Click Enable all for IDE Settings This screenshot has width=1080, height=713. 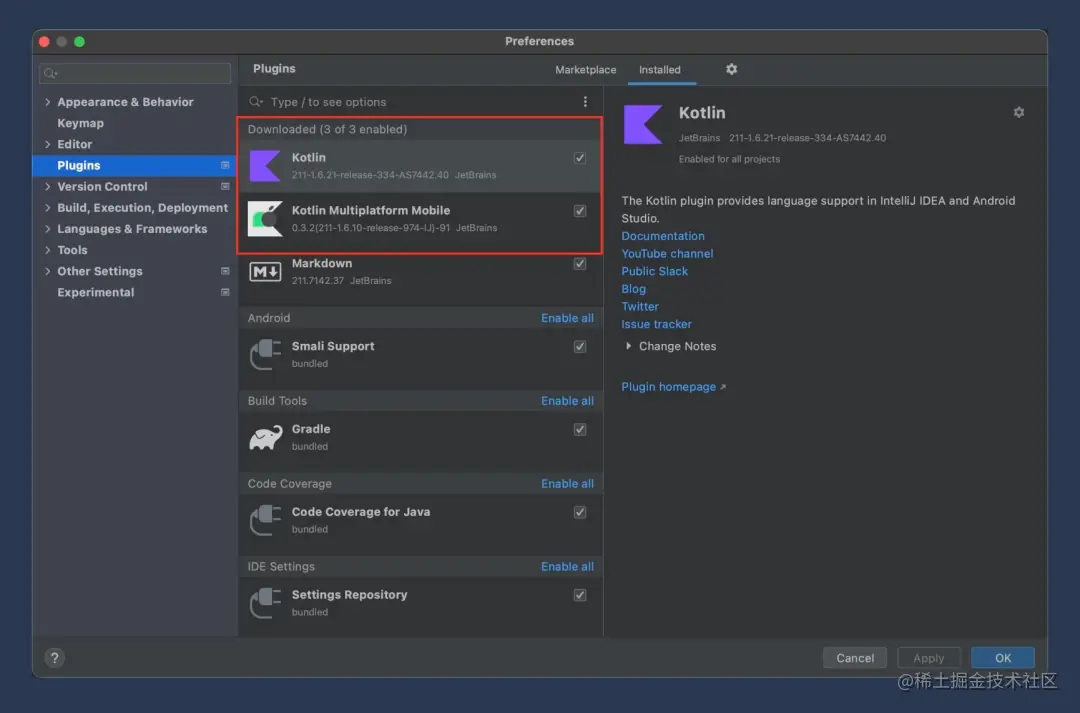click(x=567, y=566)
